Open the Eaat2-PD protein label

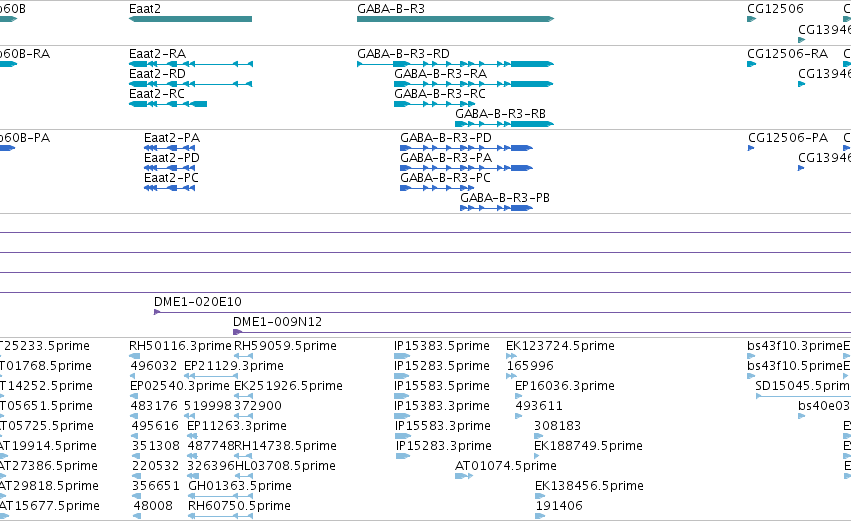pos(172,158)
